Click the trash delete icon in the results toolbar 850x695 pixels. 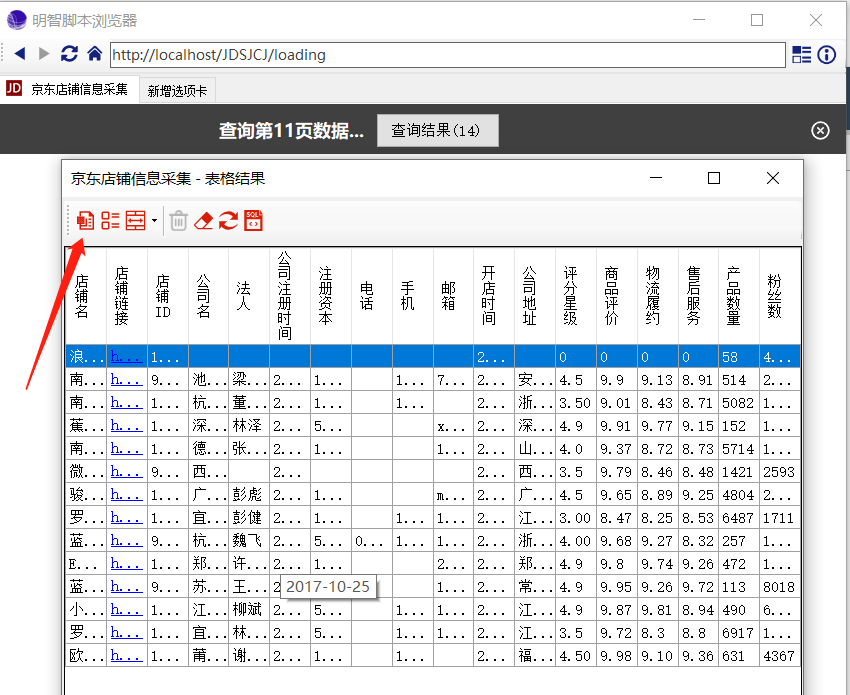[x=178, y=221]
